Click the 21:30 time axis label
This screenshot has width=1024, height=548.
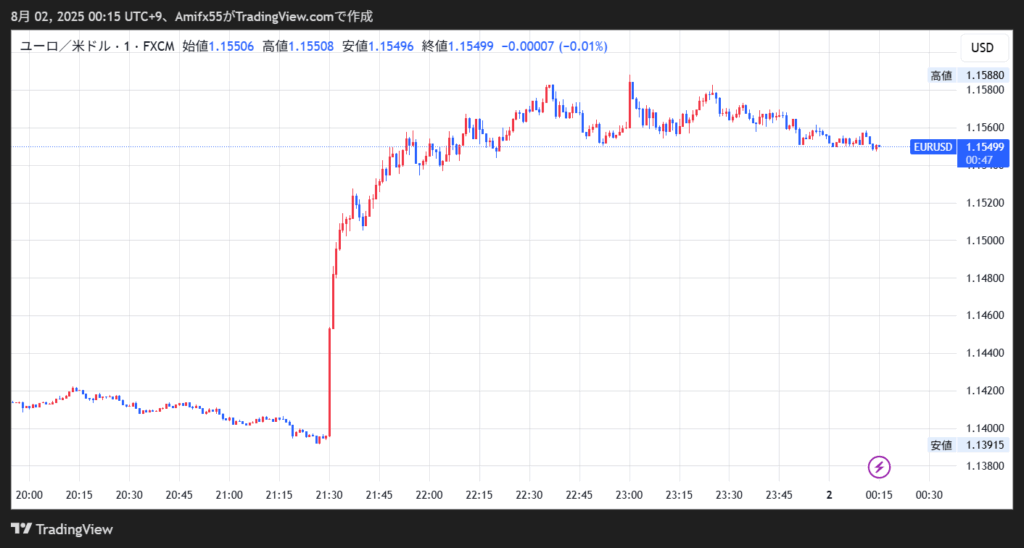click(329, 495)
